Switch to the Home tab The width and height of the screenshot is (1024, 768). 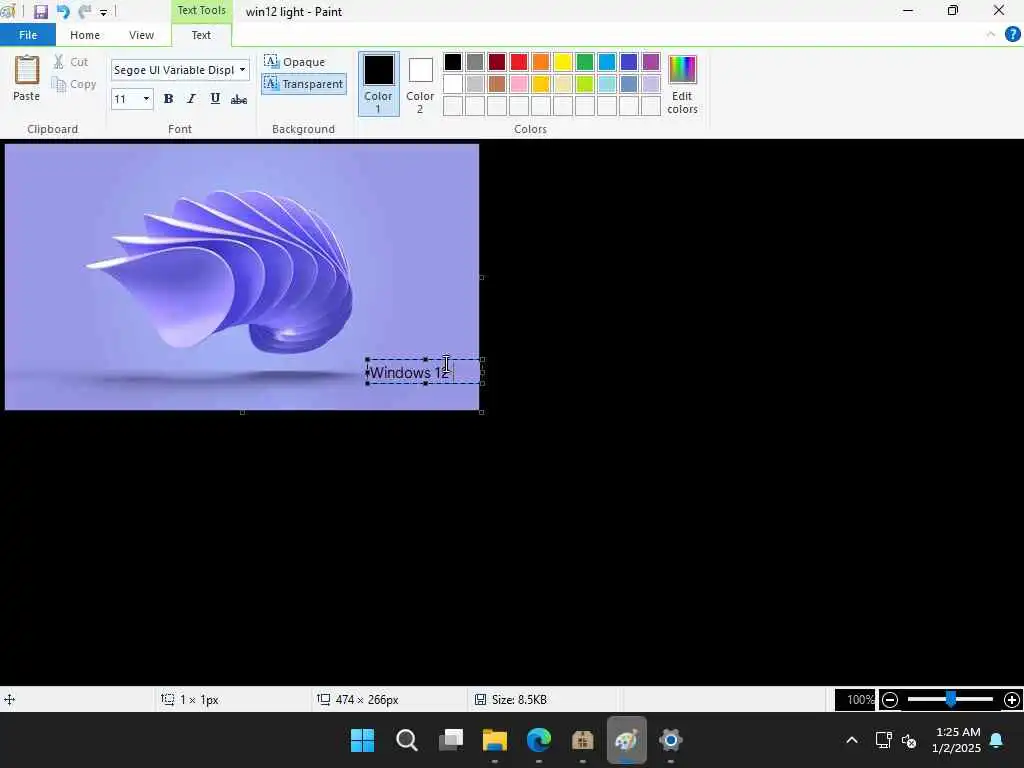coord(85,35)
